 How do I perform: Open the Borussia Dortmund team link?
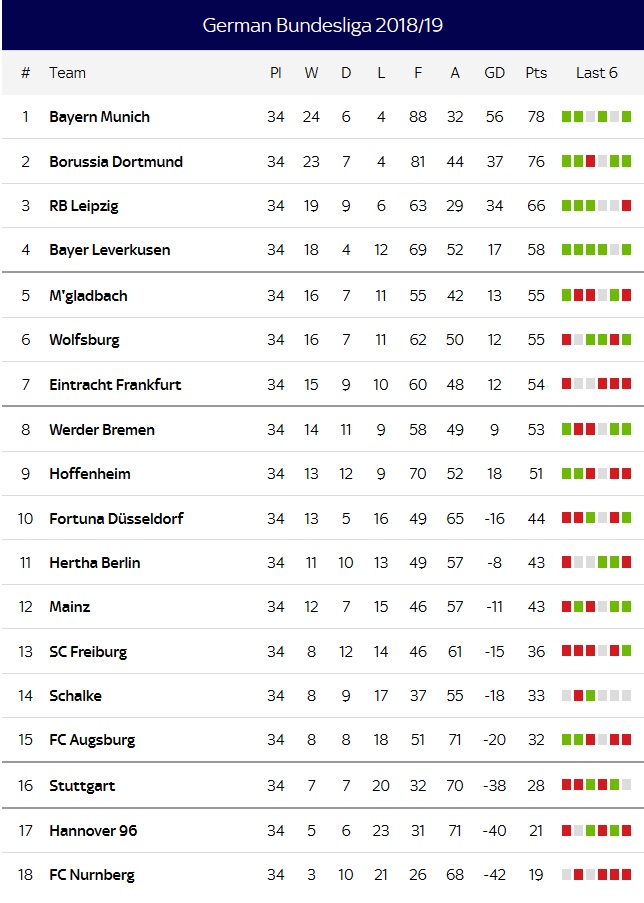click(x=115, y=162)
